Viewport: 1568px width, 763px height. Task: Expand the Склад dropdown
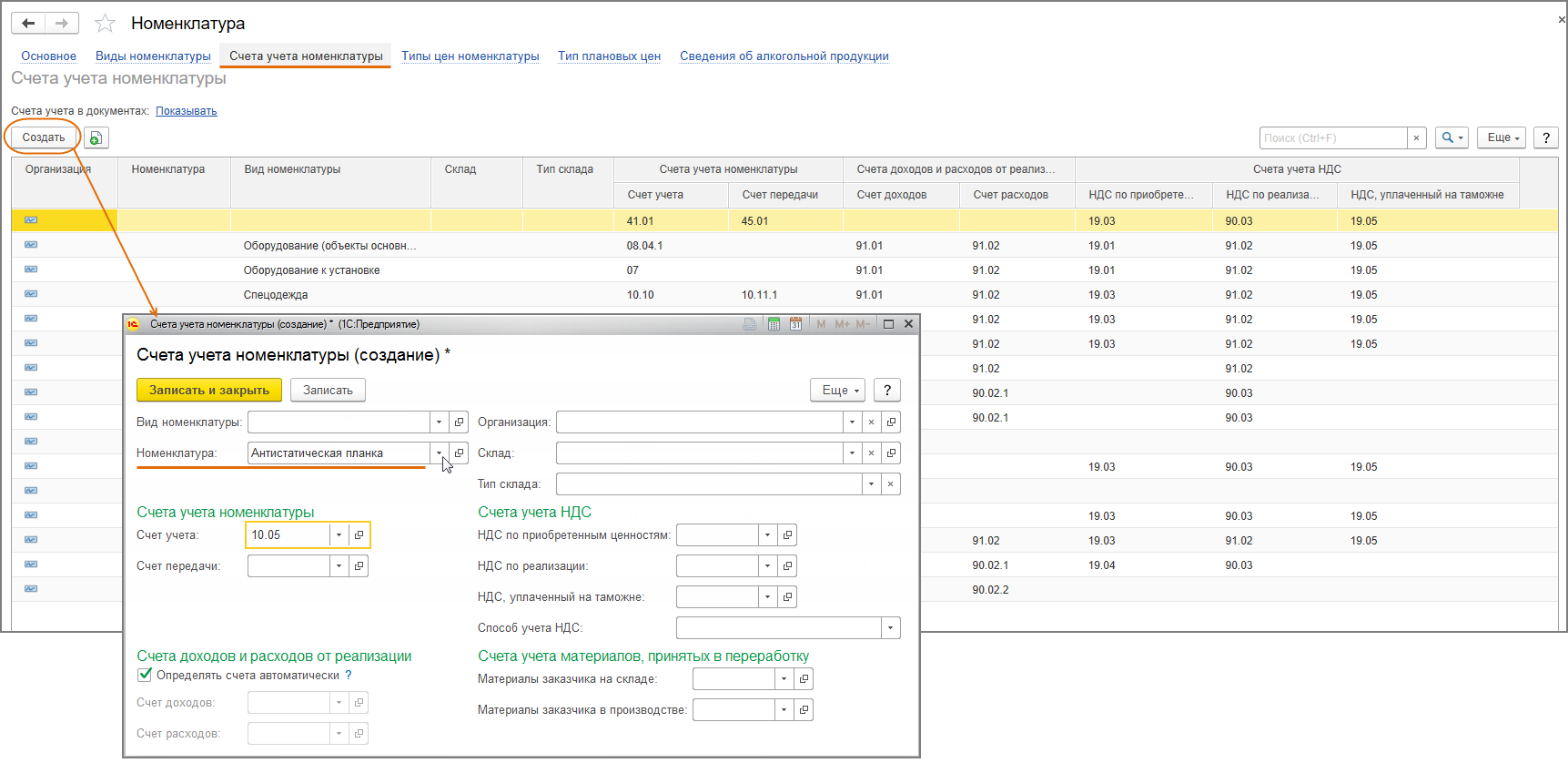(x=852, y=453)
